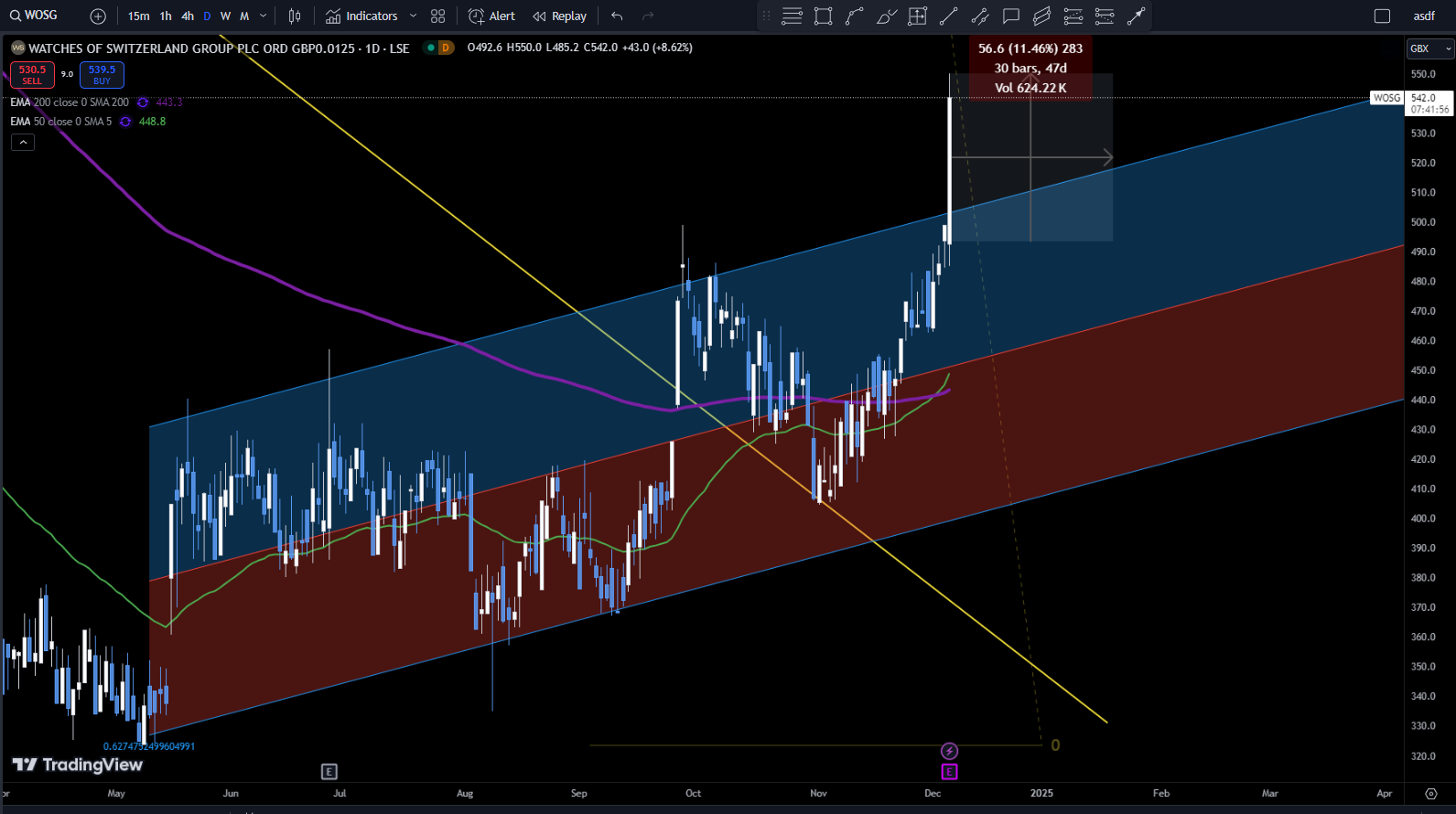This screenshot has width=1456, height=814.
Task: Click the orange D delayed-data badge
Action: pyautogui.click(x=446, y=48)
